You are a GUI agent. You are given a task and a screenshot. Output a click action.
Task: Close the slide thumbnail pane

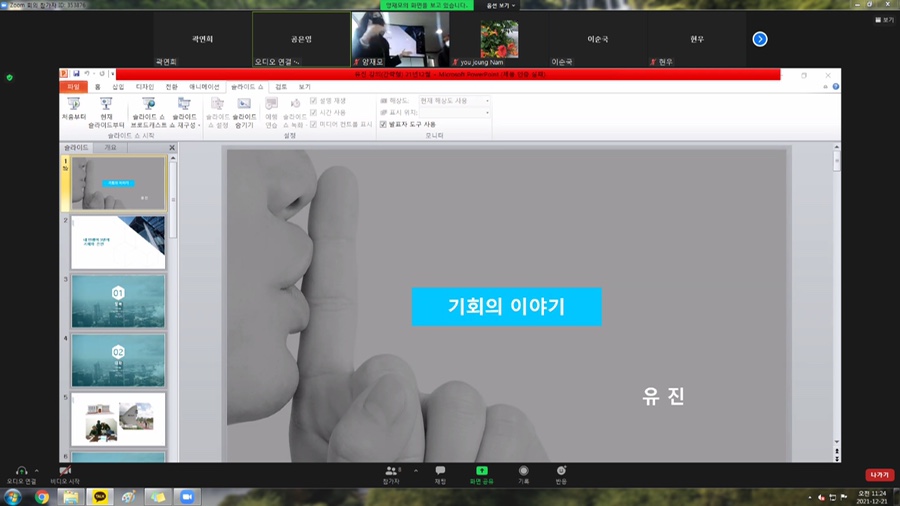172,147
